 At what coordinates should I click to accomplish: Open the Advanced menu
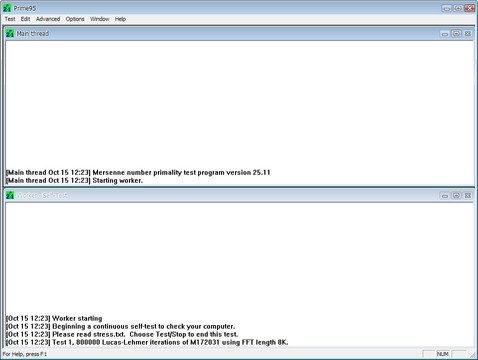(x=48, y=19)
